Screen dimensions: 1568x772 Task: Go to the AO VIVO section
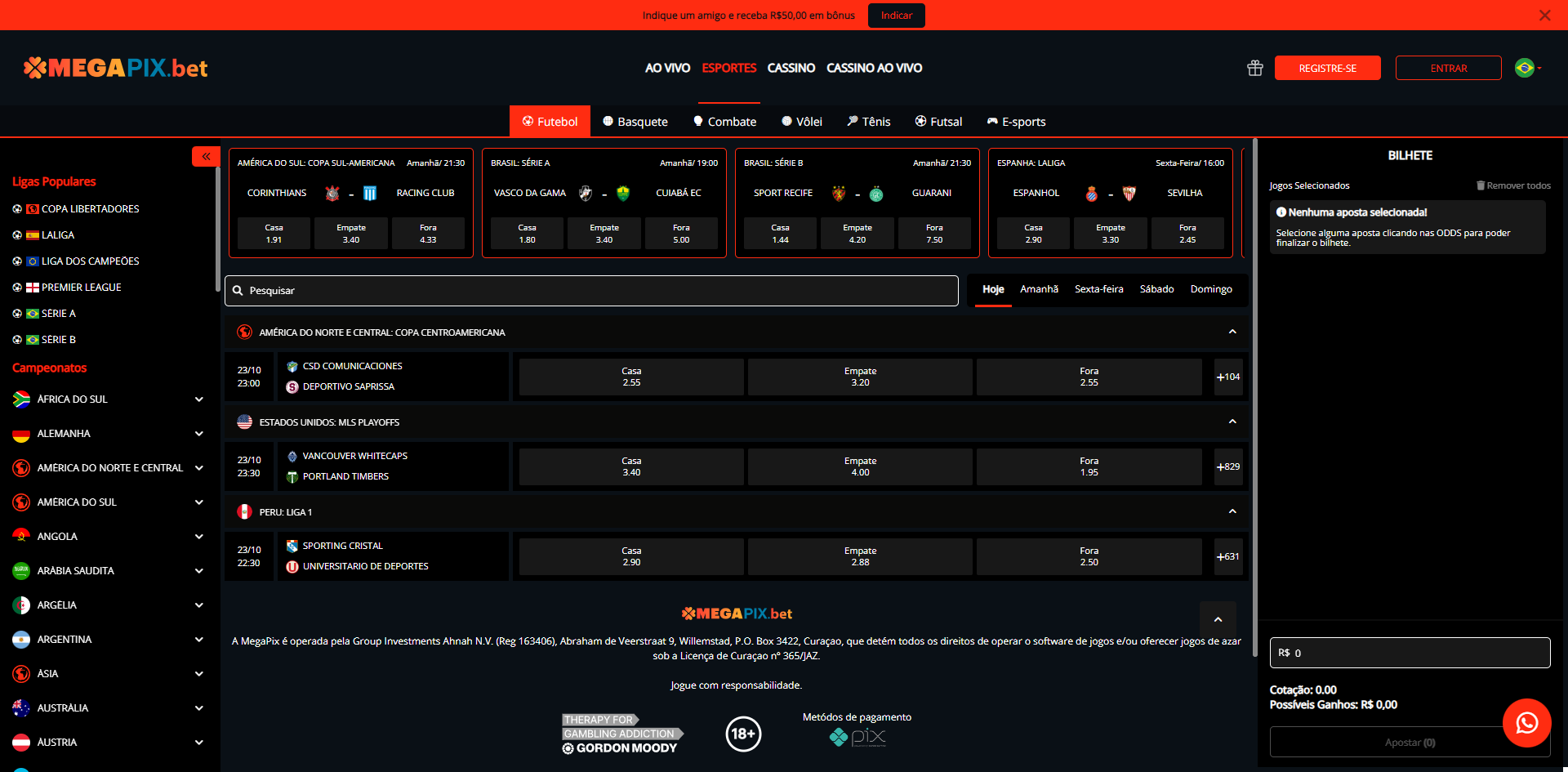[x=667, y=68]
